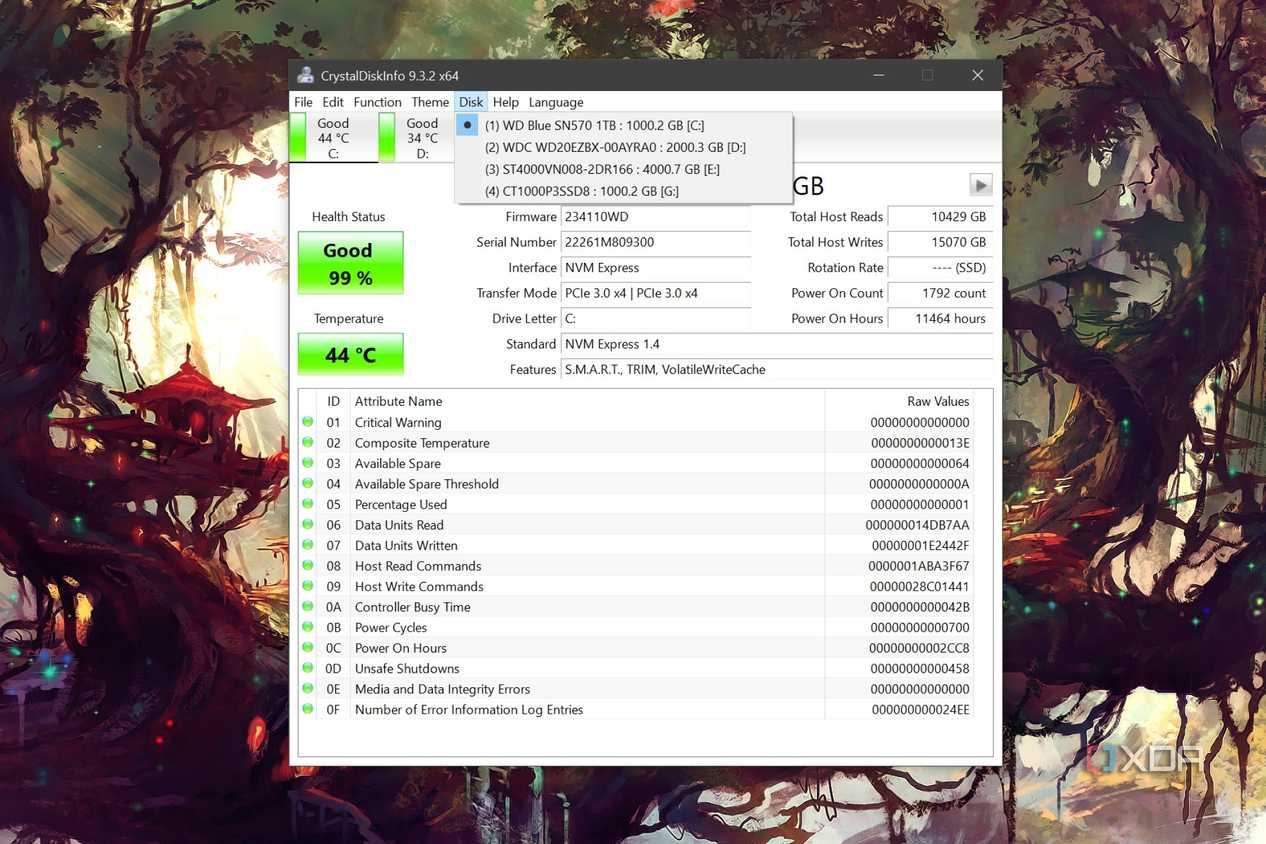Select ST4000VN008-2DR166 disk entry
Screen dimensions: 1266x844
(x=624, y=169)
